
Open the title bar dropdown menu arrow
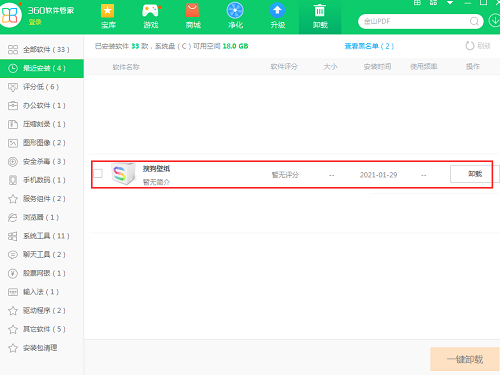450,3
